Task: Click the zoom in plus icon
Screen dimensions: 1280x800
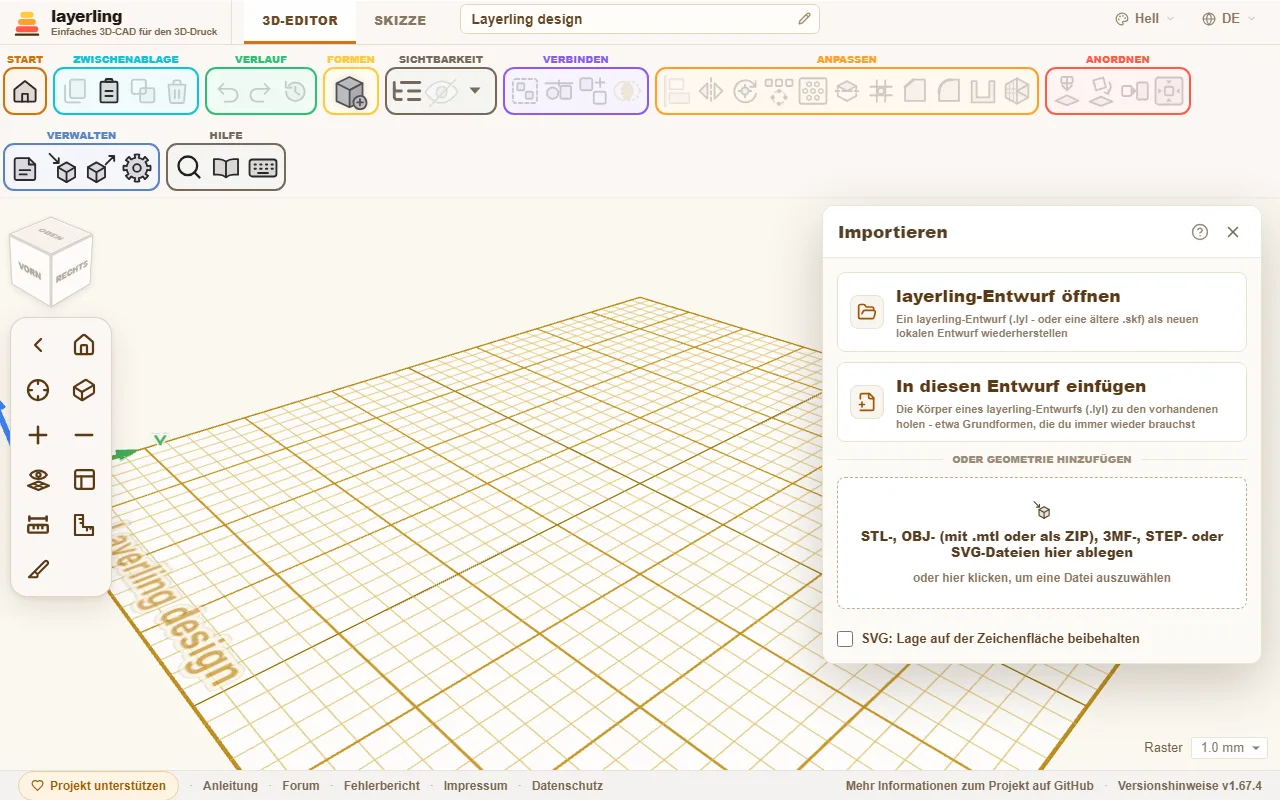Action: pos(38,435)
